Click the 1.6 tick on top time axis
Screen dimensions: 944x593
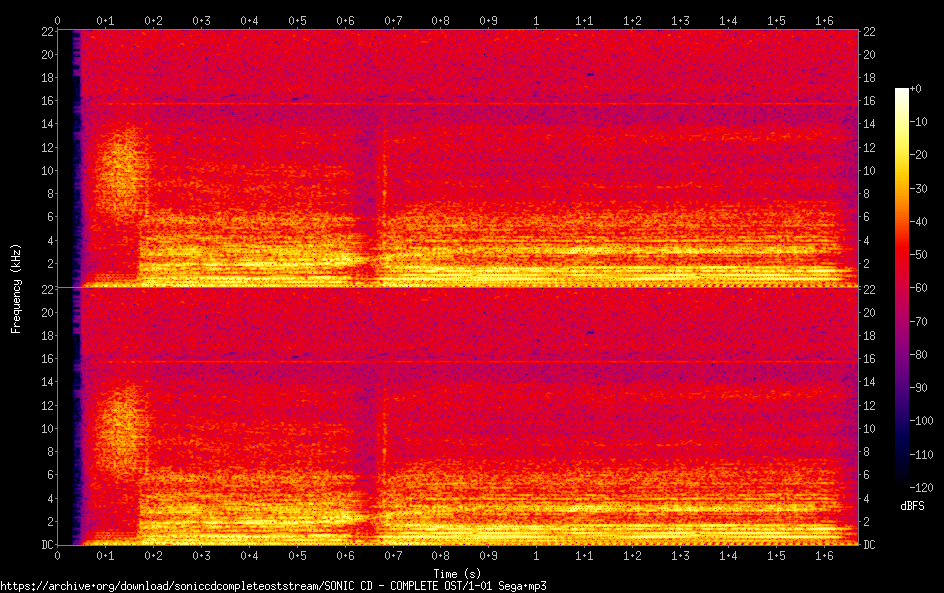click(825, 20)
